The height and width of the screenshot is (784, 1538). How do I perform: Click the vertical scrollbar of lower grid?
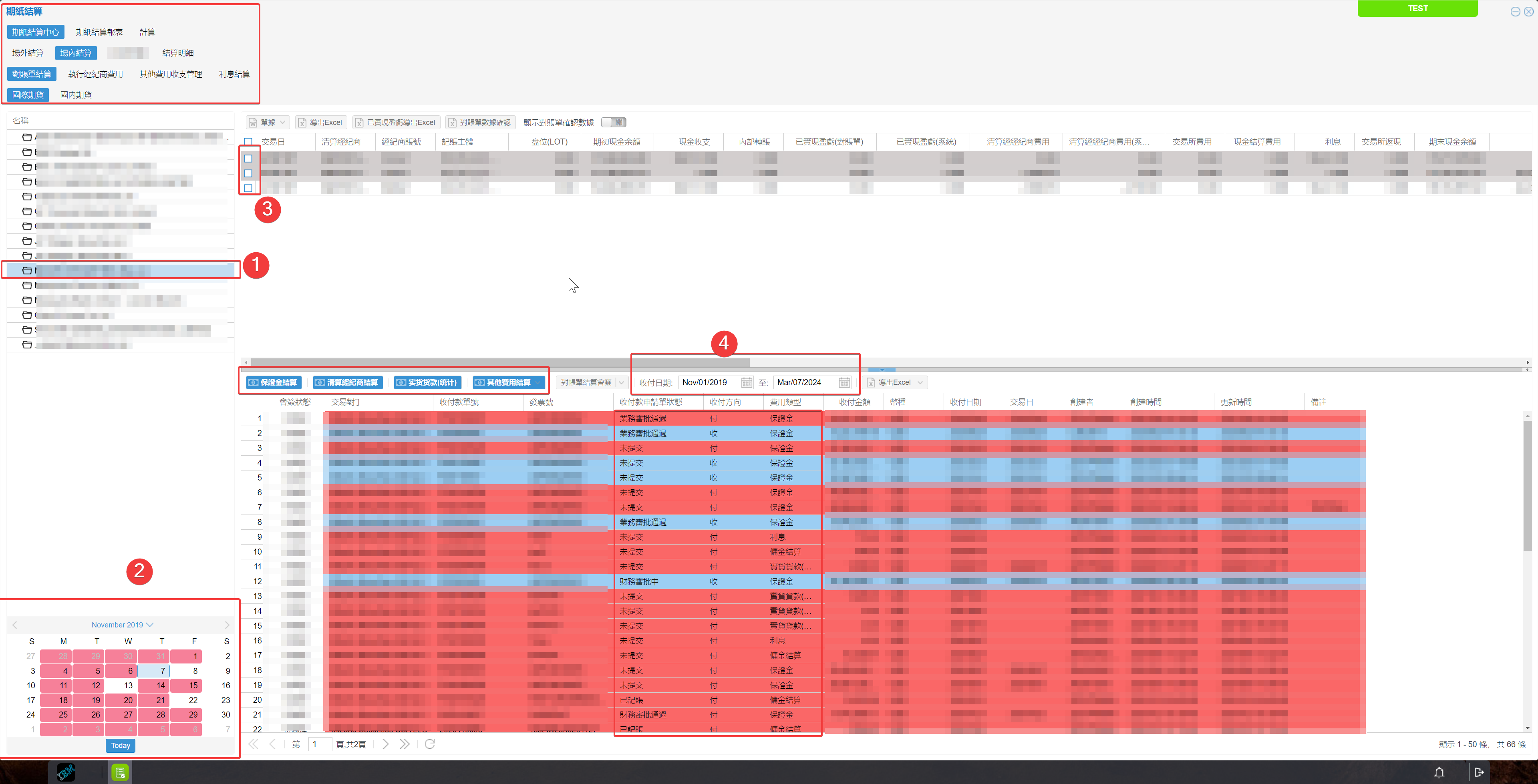pos(1527,485)
